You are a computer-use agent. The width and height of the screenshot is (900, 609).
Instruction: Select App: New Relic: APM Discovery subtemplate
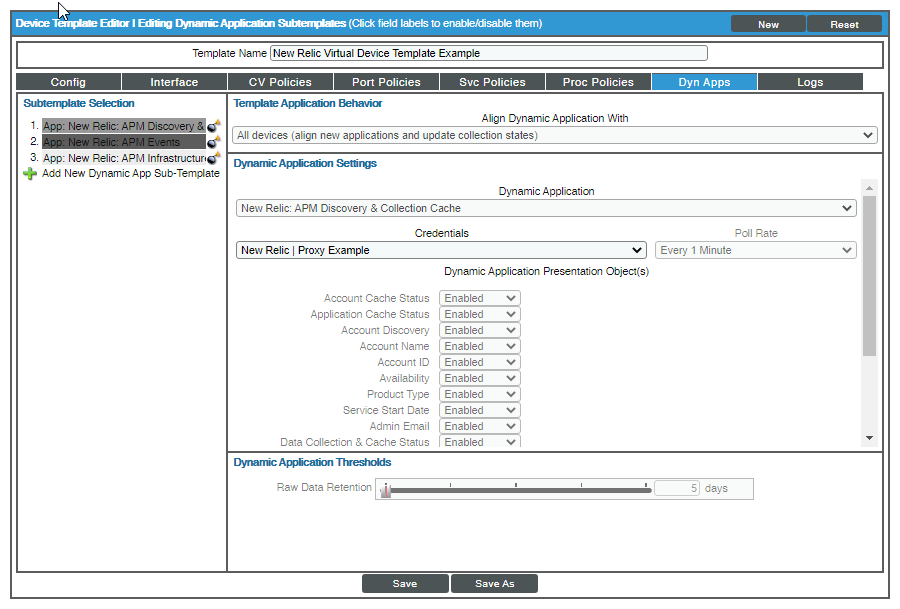click(x=123, y=126)
